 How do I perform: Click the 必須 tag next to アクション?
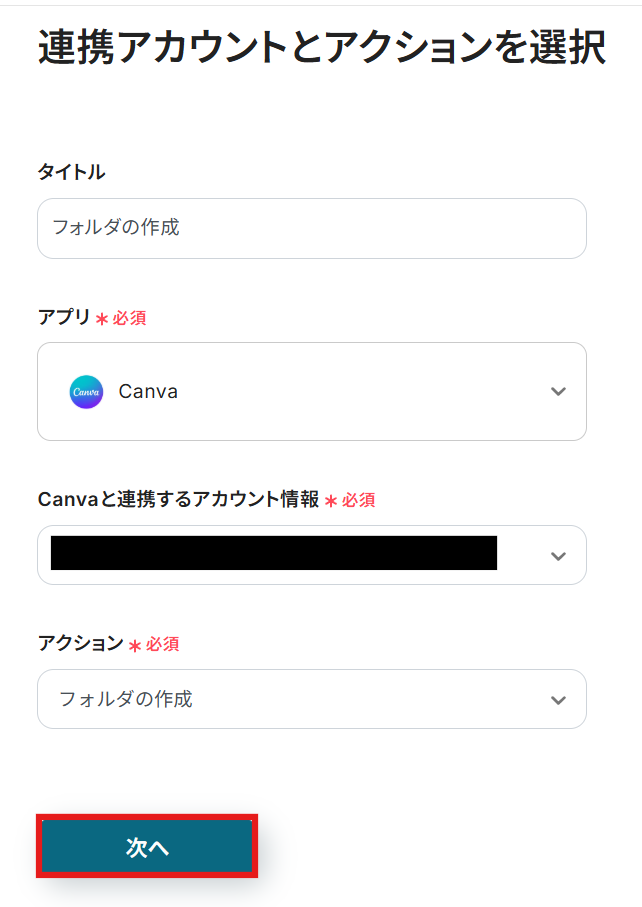coord(163,645)
